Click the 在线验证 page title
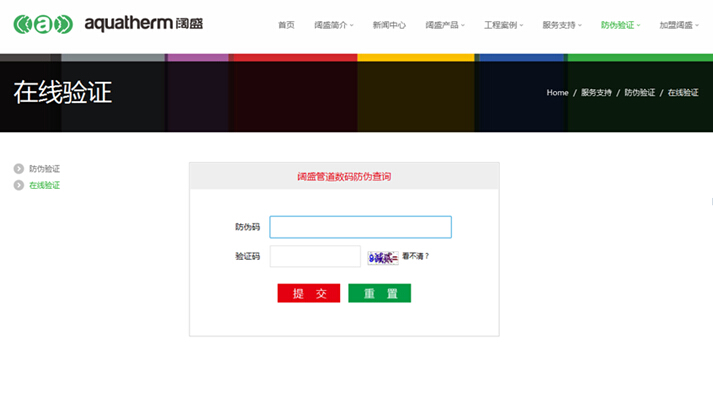 click(x=63, y=92)
